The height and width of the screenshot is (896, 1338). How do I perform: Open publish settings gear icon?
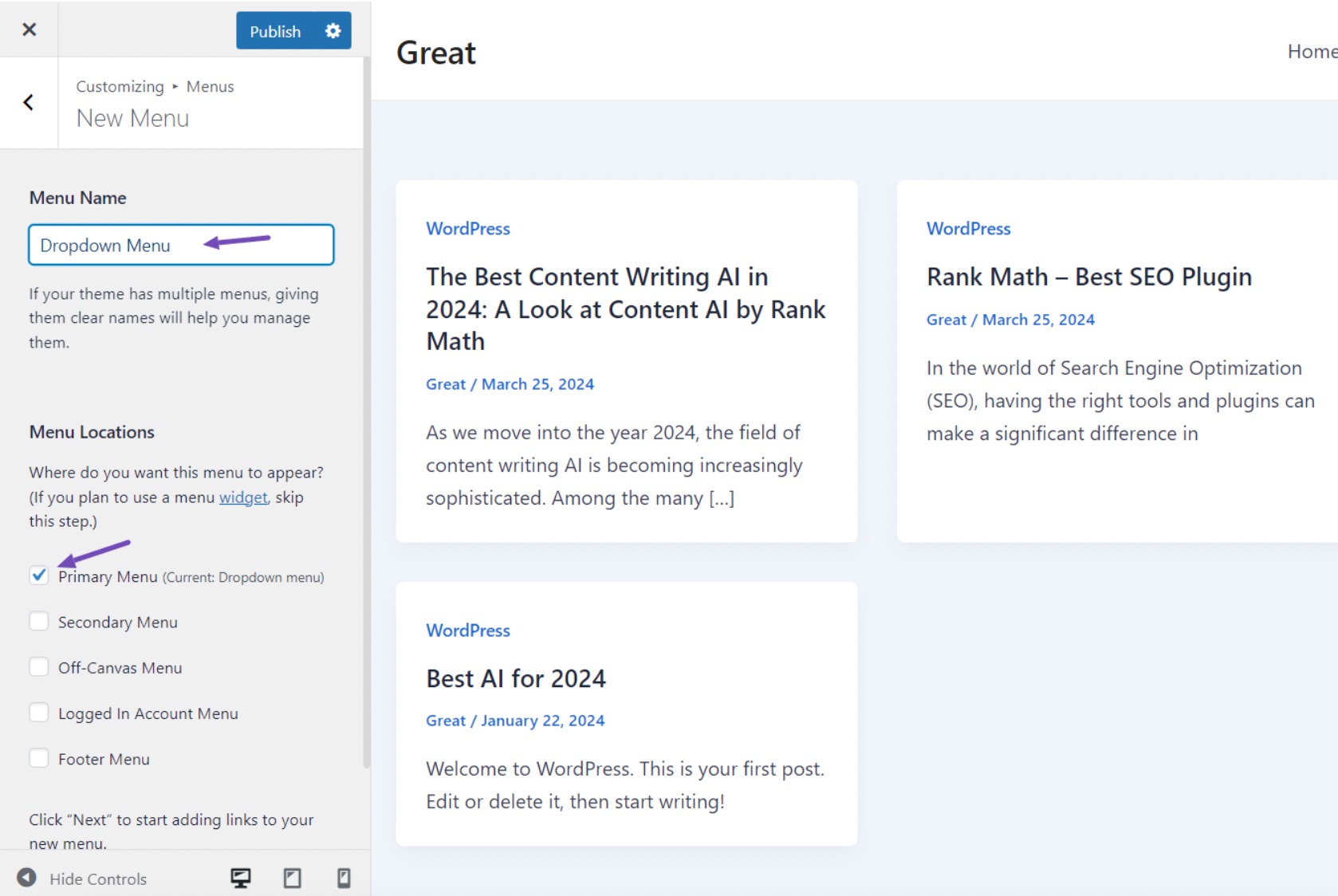point(333,31)
